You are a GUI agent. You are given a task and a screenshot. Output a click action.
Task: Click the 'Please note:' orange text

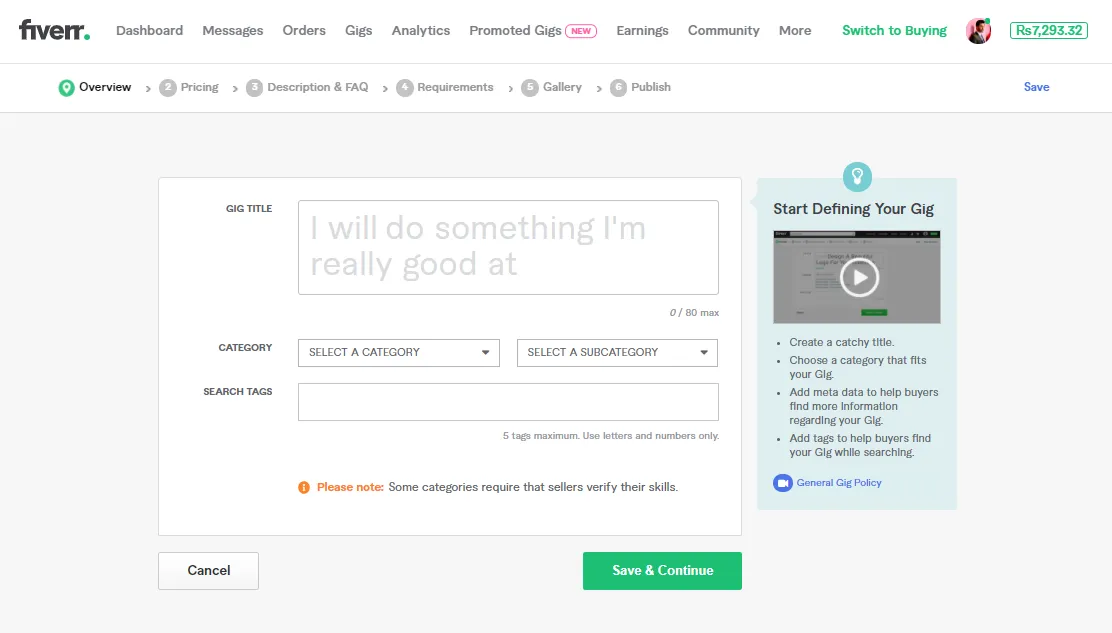coord(350,487)
